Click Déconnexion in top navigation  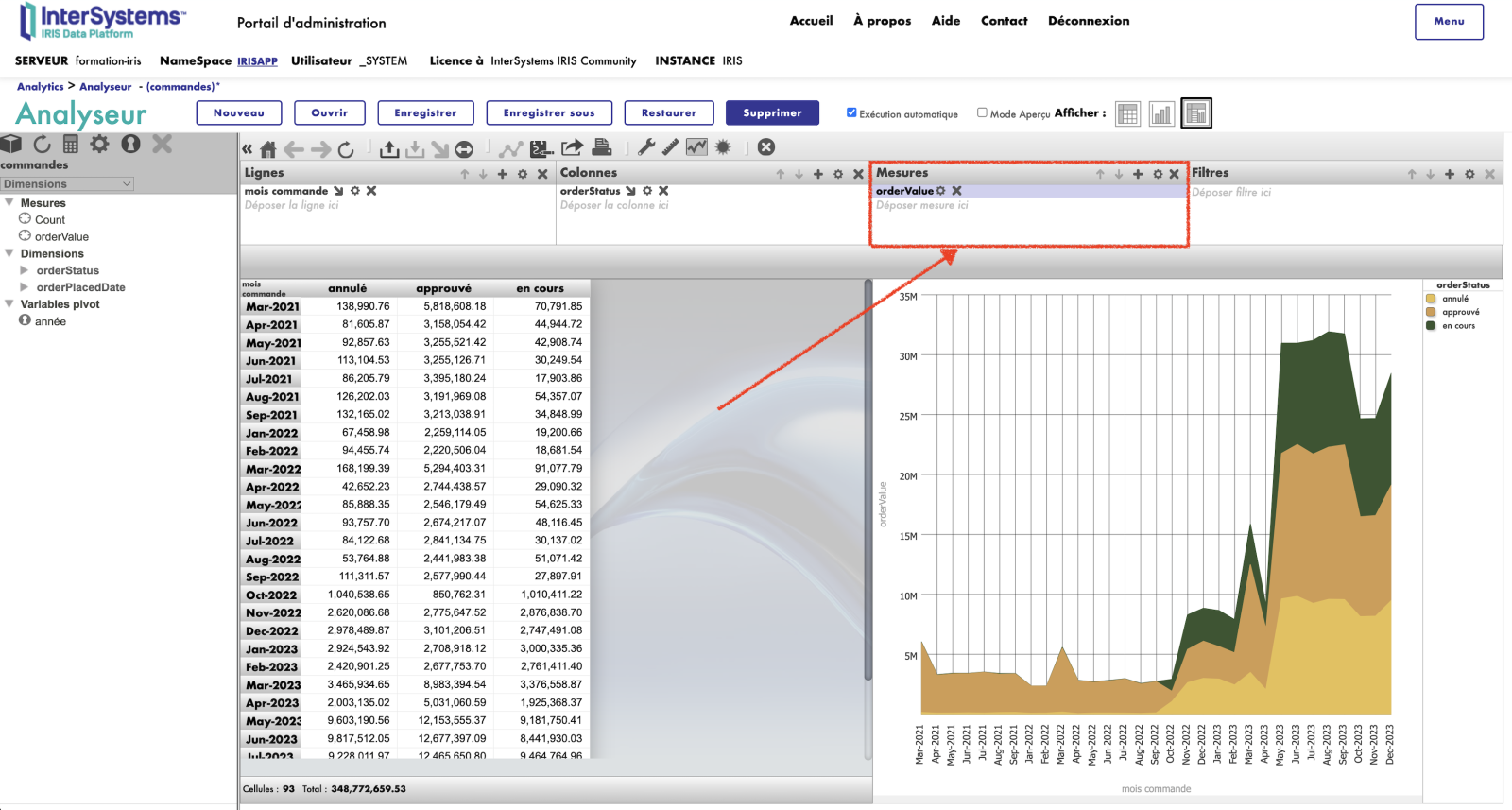[x=1088, y=21]
